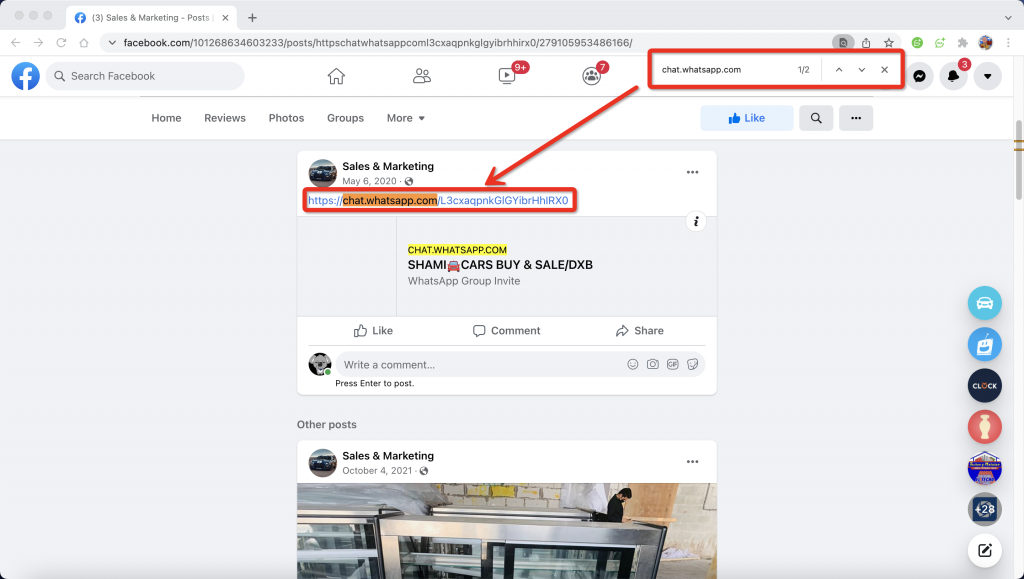Open the Watch video icon with 9+ badge
The width and height of the screenshot is (1024, 579).
coord(507,76)
